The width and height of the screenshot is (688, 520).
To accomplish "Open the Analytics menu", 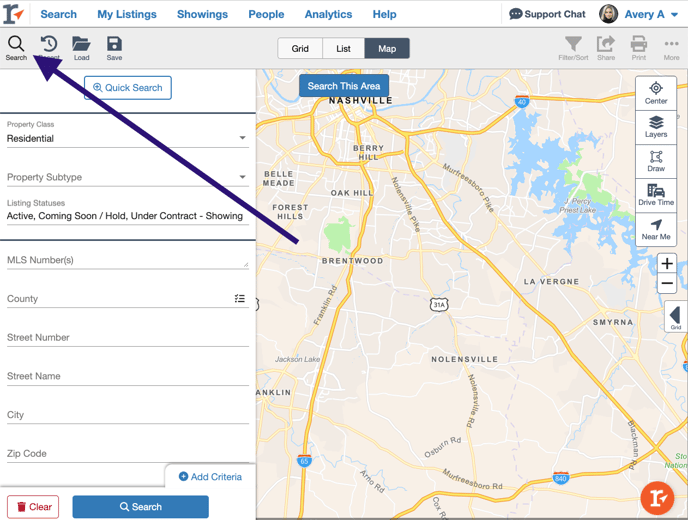I will click(328, 14).
